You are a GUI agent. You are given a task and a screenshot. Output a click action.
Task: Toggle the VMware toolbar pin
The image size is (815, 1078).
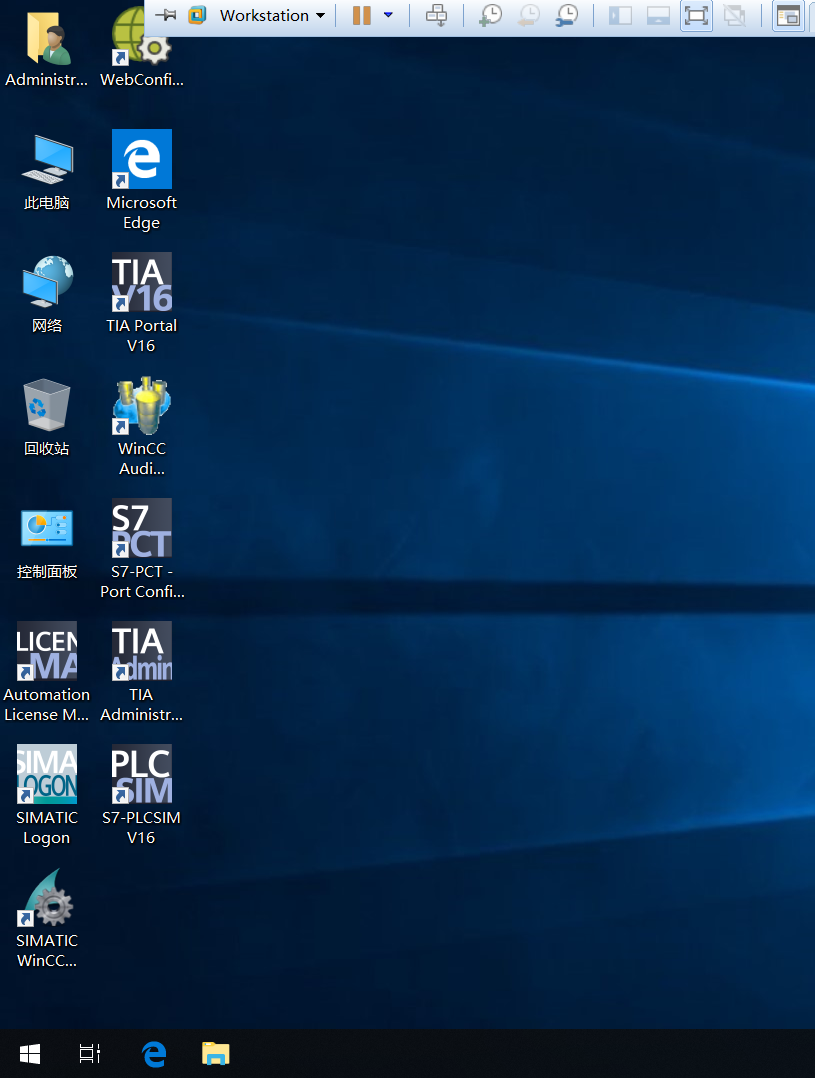point(167,15)
